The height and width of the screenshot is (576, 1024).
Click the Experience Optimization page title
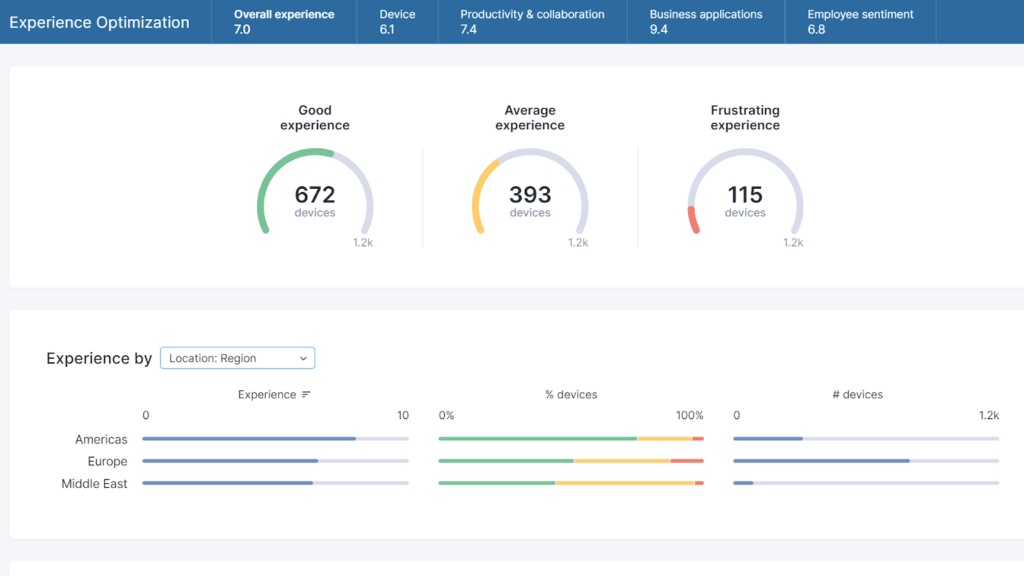point(99,22)
